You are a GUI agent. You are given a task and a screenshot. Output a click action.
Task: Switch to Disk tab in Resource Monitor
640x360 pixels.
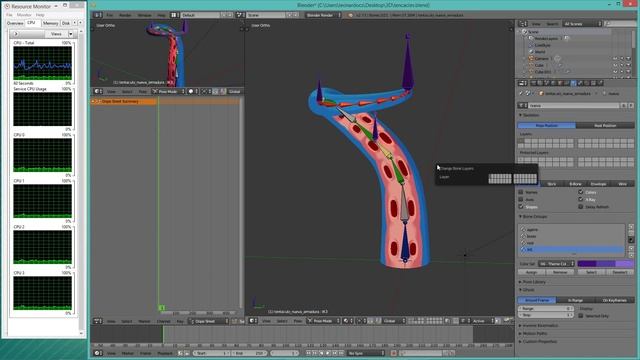coord(66,23)
